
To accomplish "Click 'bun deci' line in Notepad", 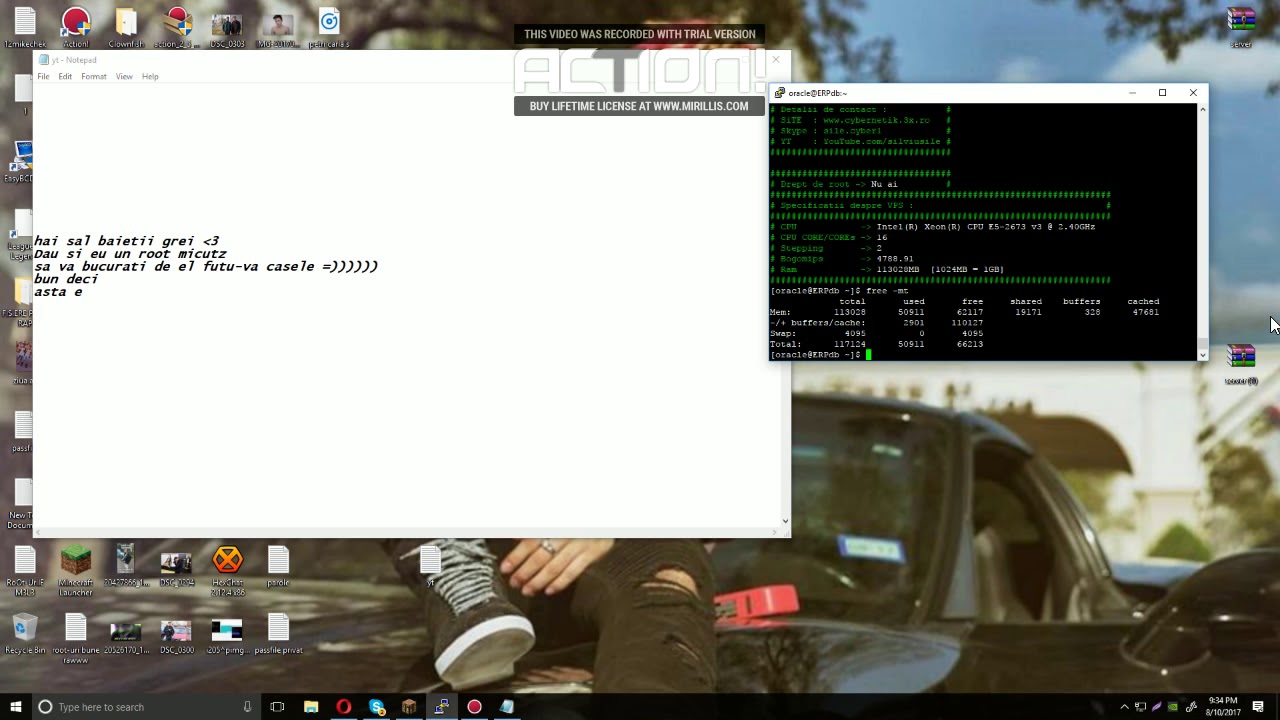I will (x=66, y=279).
